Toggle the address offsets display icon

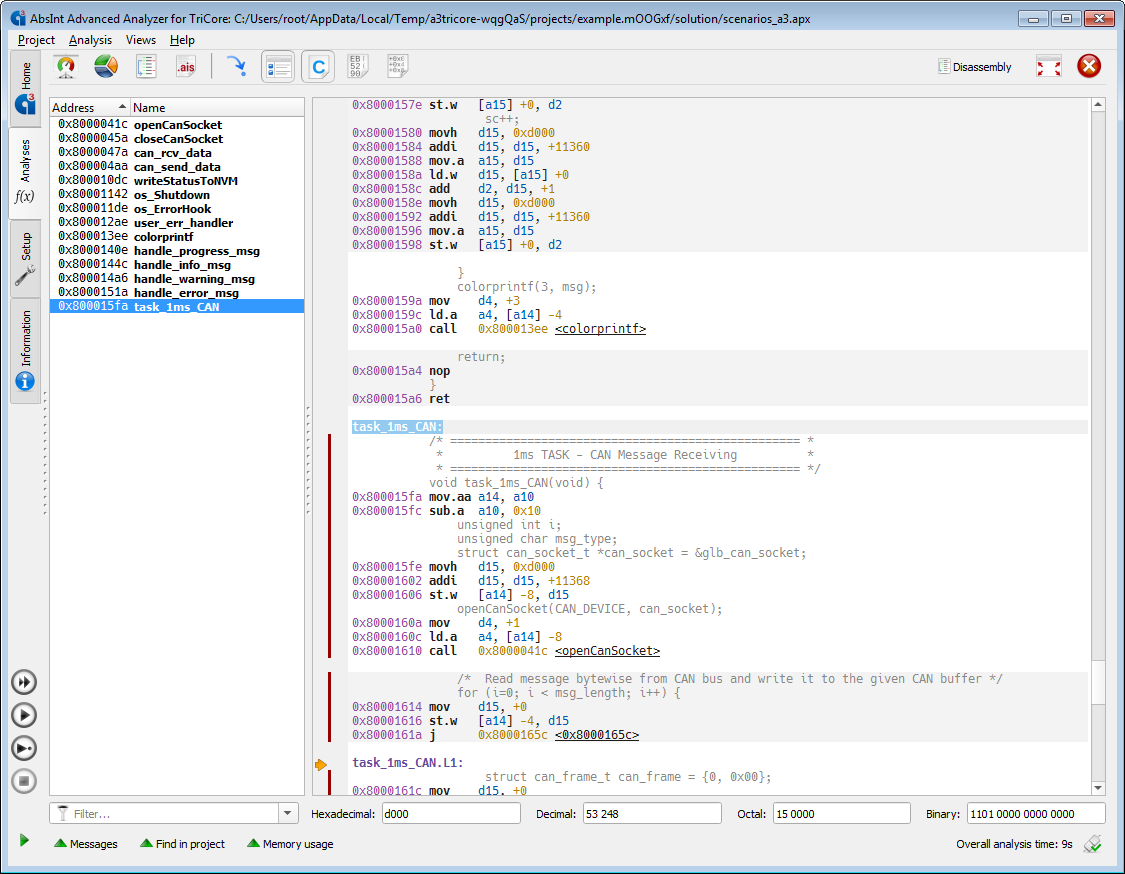tap(397, 67)
